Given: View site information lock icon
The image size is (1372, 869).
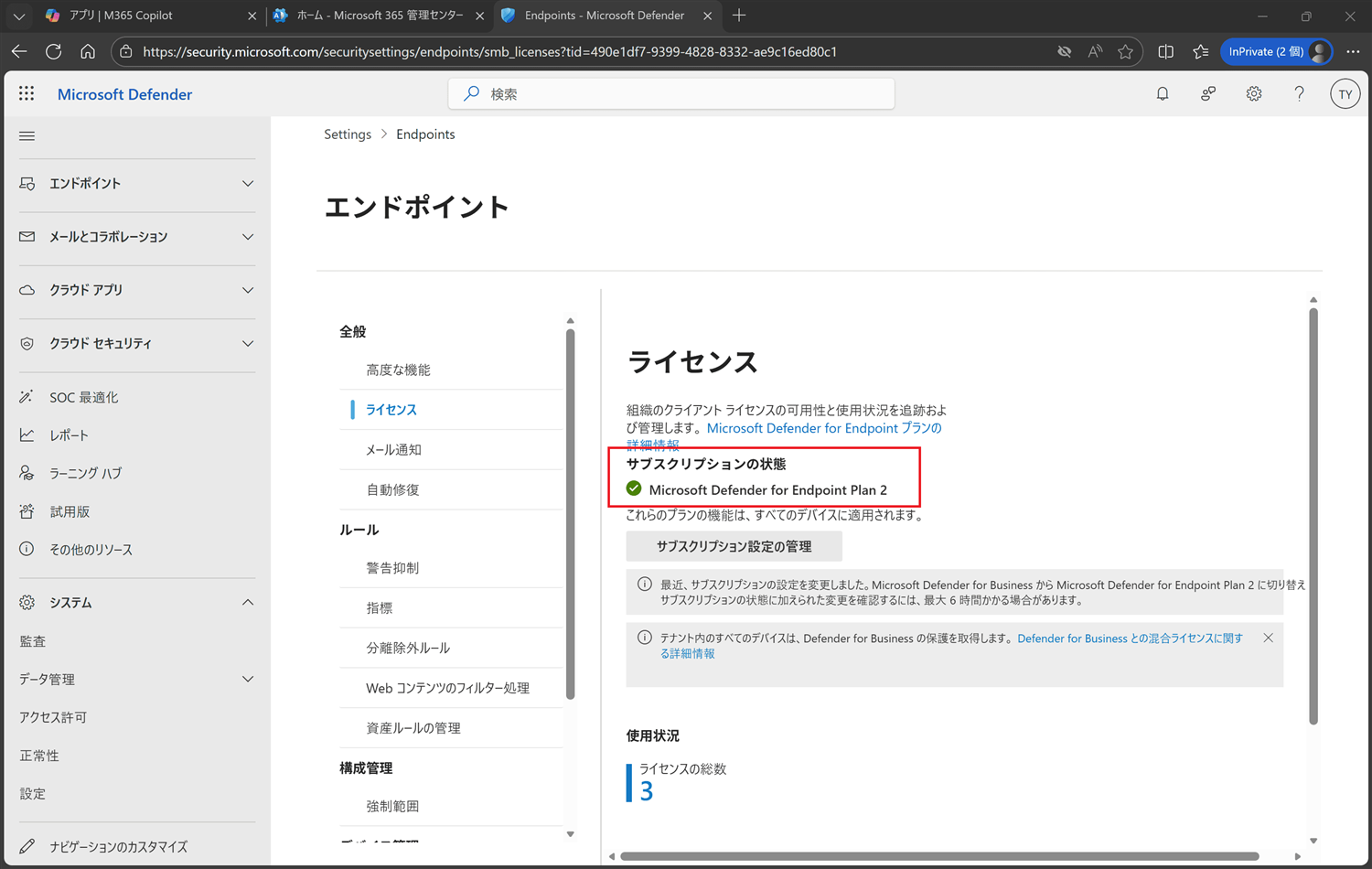Looking at the screenshot, I should 126,51.
